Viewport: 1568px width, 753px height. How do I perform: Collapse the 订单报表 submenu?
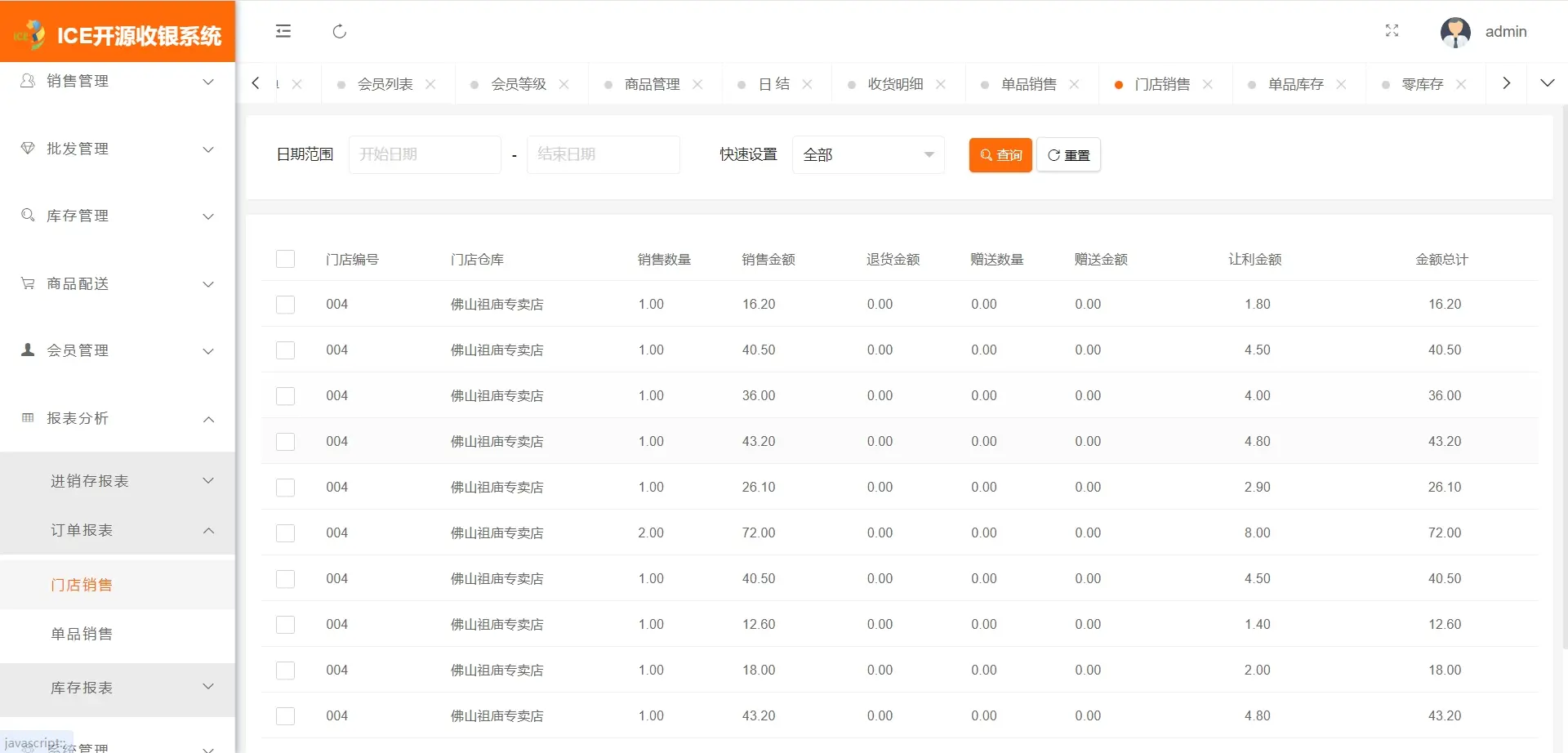[208, 530]
